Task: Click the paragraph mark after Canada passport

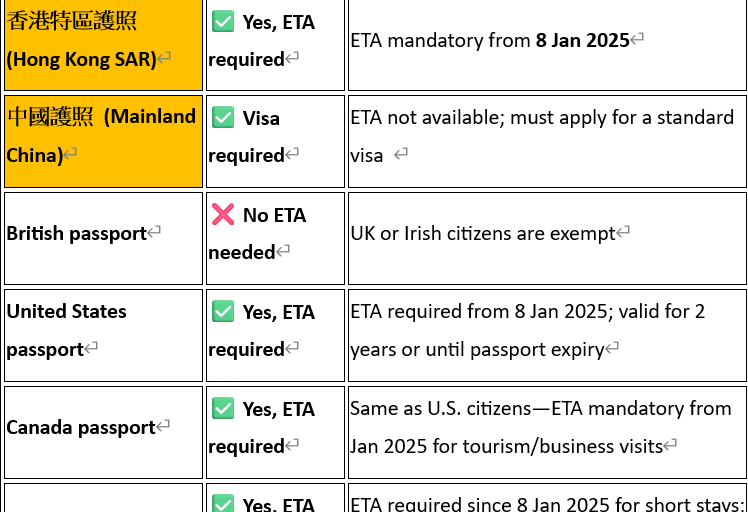Action: point(163,426)
